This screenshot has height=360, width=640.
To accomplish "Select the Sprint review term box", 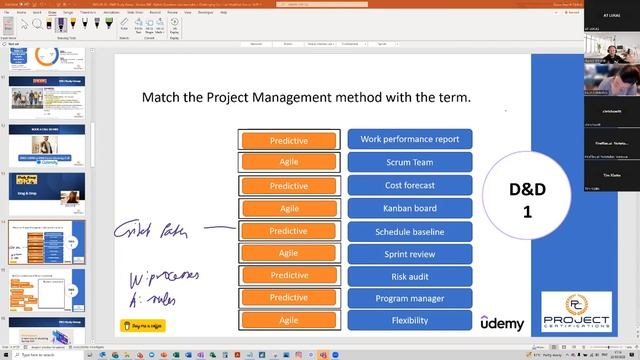I will tap(410, 254).
